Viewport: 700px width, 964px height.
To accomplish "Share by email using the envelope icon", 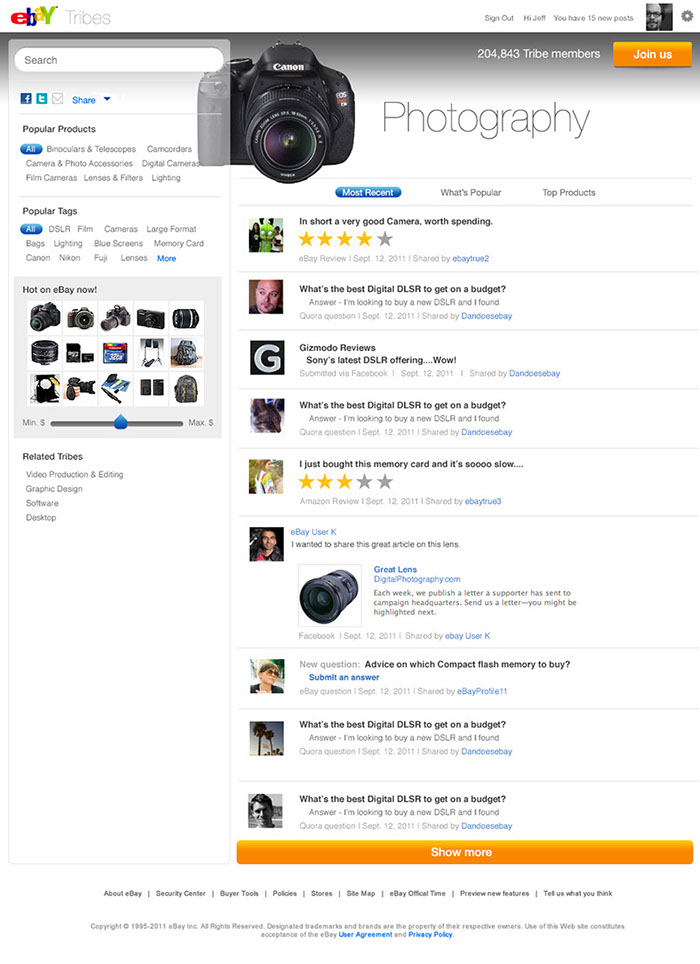I will pyautogui.click(x=57, y=98).
